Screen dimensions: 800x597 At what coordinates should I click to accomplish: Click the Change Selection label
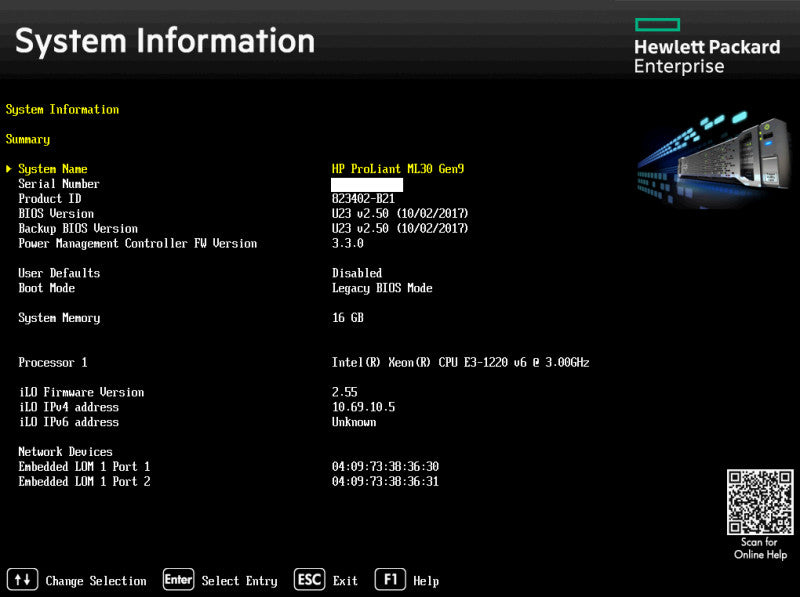[96, 581]
